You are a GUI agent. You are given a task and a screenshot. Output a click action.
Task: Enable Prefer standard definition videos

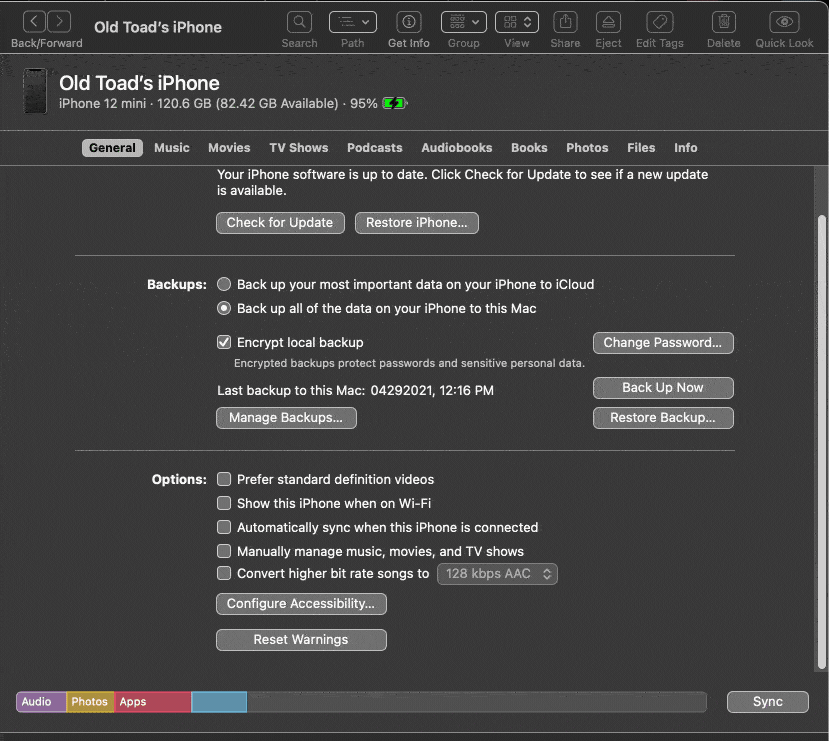tap(224, 479)
